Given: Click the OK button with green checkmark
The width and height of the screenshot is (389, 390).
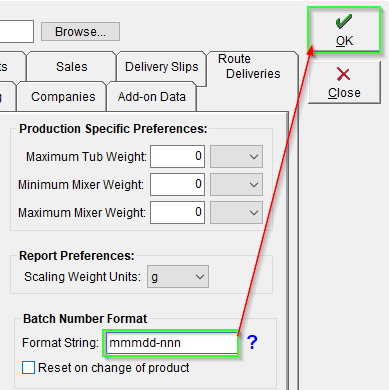Looking at the screenshot, I should click(x=344, y=30).
